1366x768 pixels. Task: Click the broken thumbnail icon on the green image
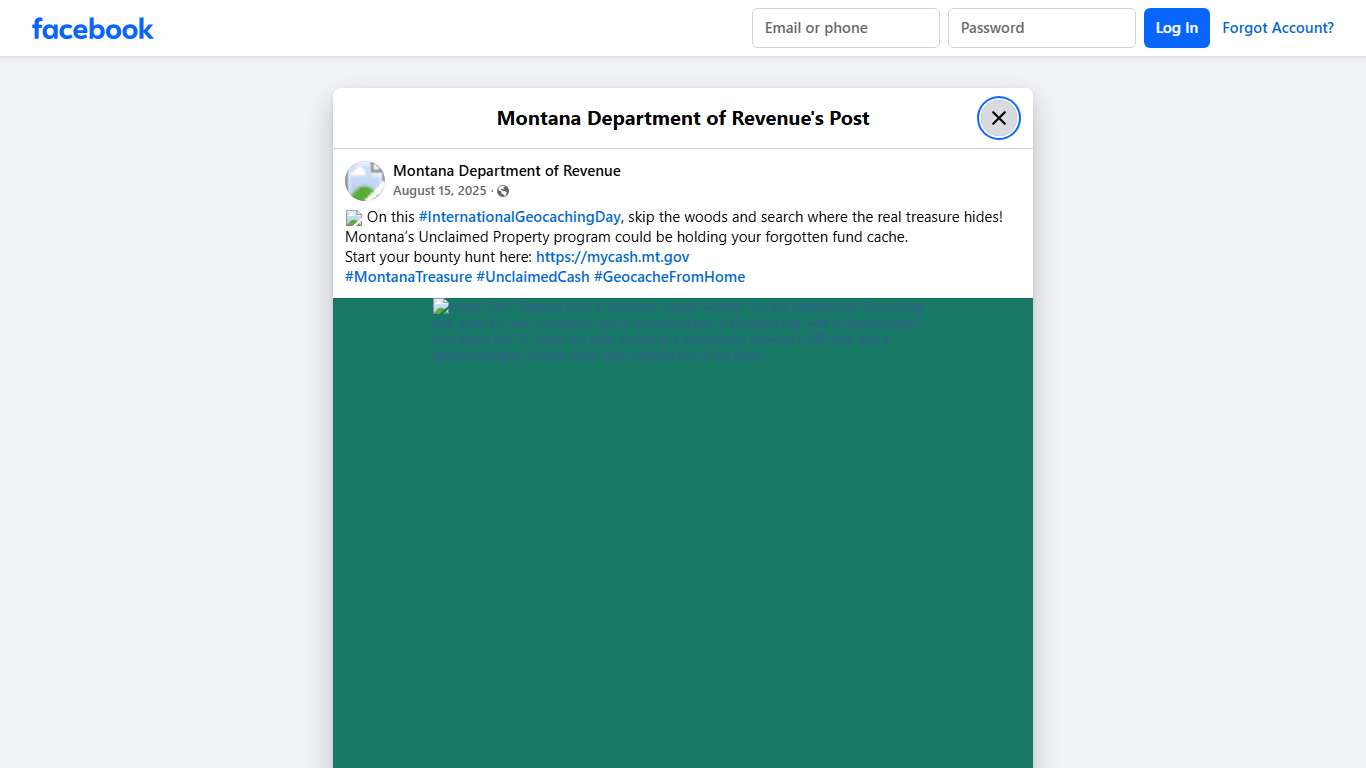point(440,306)
